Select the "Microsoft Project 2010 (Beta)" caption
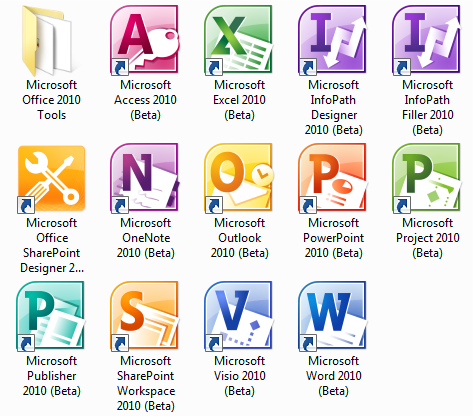Image resolution: width=473 pixels, height=416 pixels. (428, 238)
